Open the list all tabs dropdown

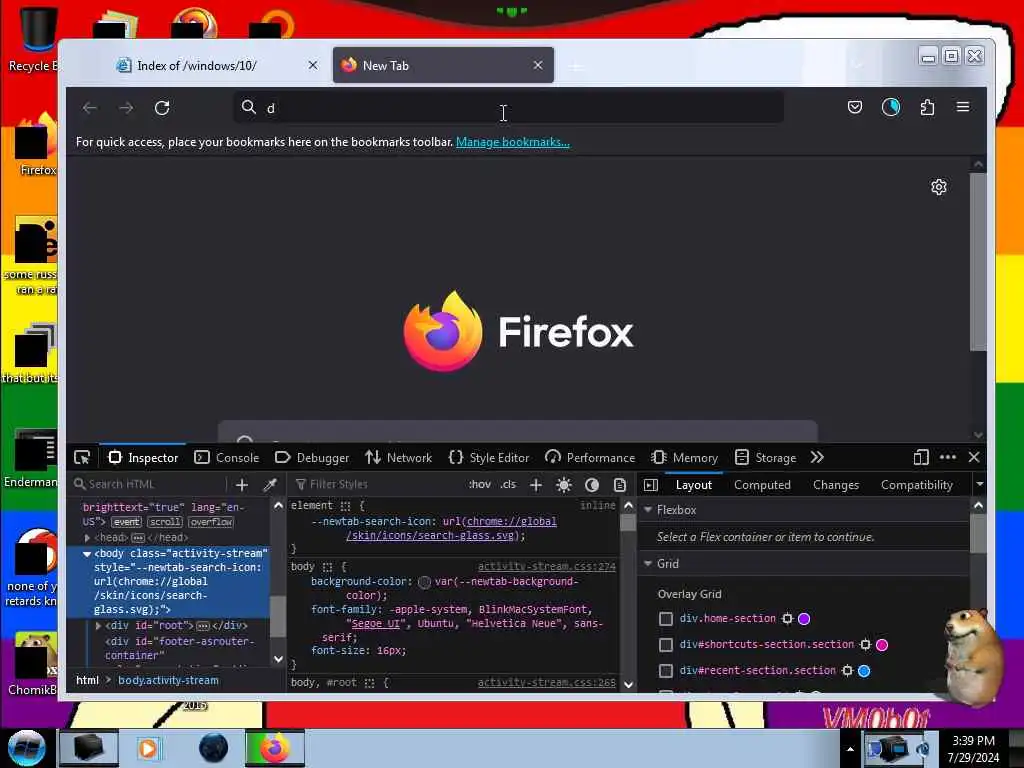[x=857, y=65]
